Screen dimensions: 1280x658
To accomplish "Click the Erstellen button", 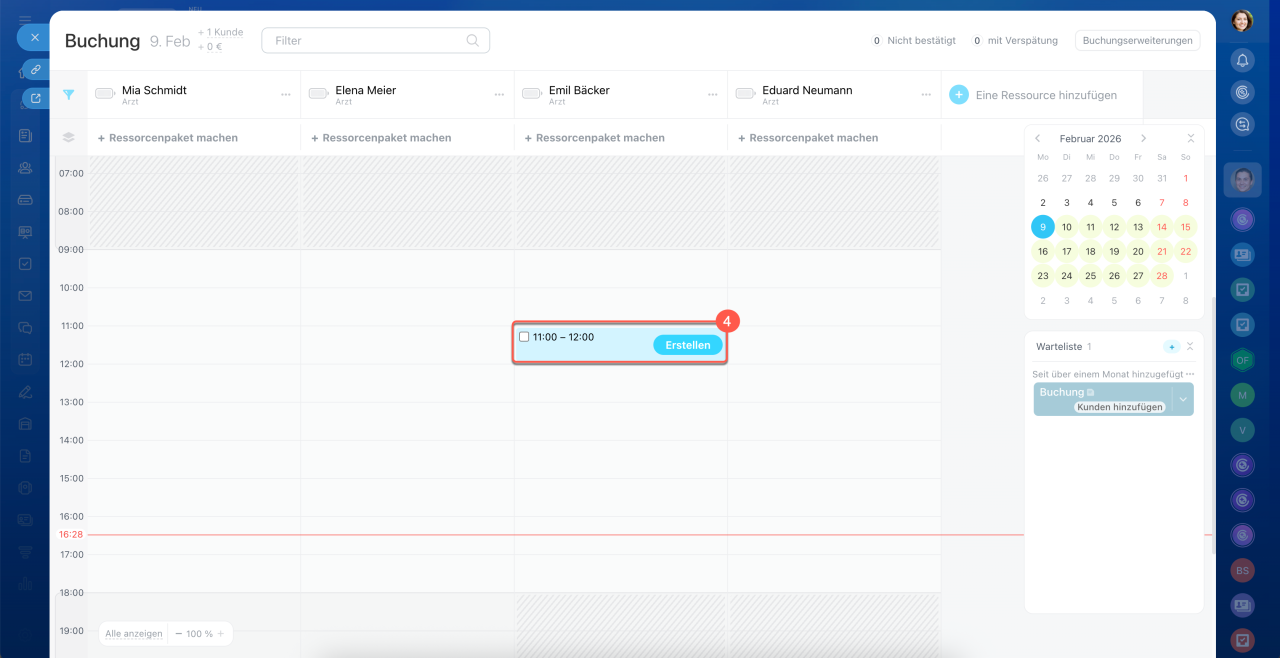I will pyautogui.click(x=687, y=345).
